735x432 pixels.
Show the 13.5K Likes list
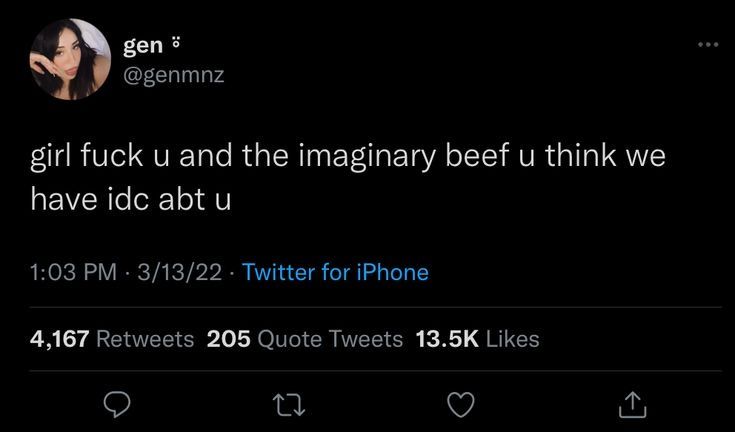click(477, 339)
